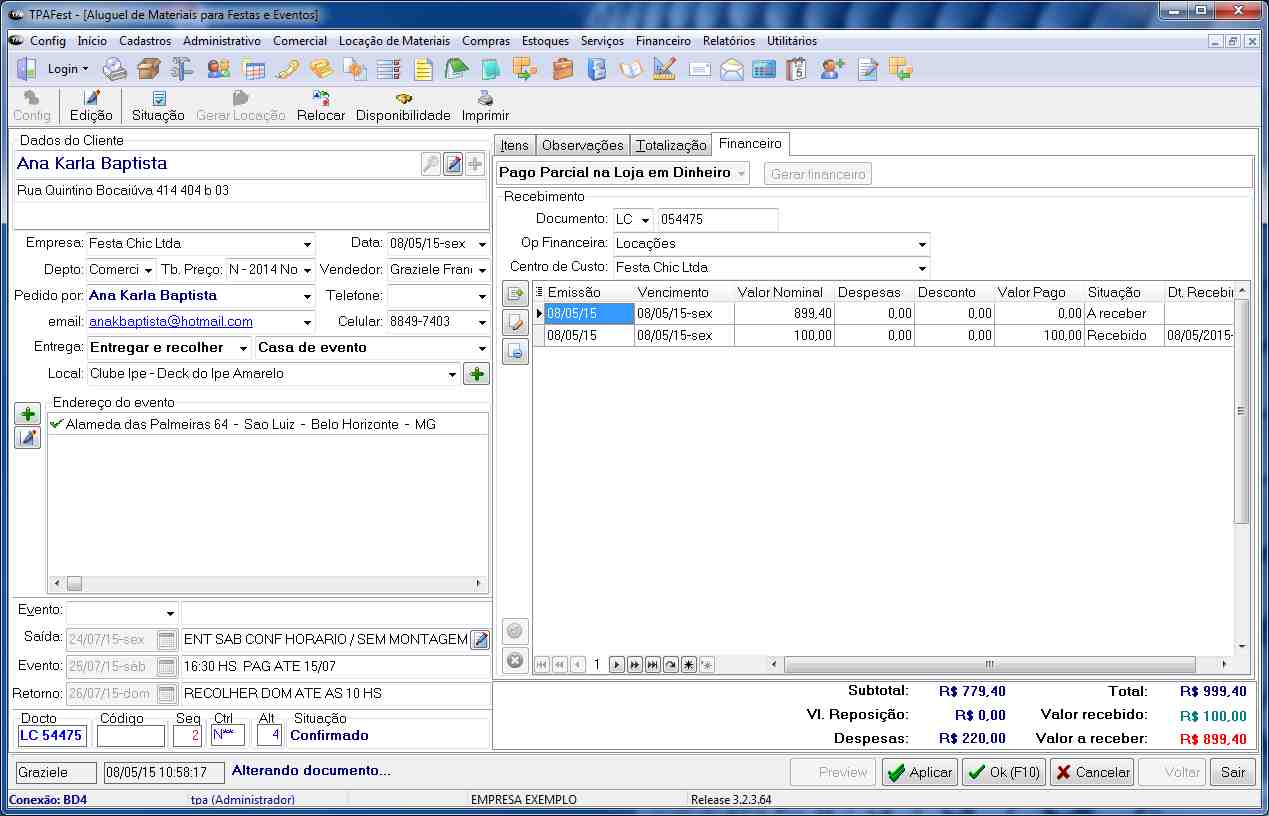Click the grid's horizontal scrollbar
This screenshot has width=1269, height=816.
point(988,665)
